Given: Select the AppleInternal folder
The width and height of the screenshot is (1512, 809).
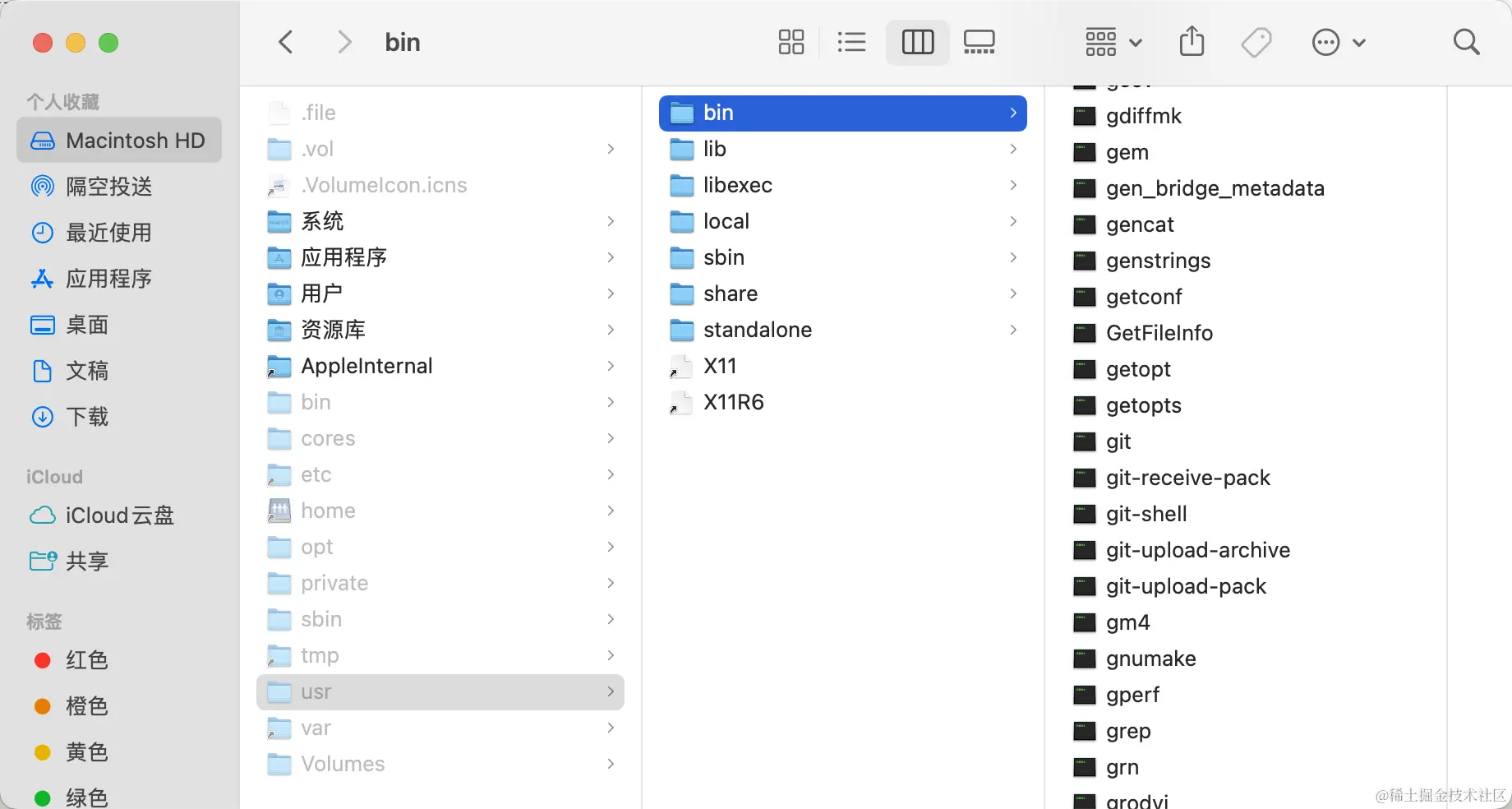Looking at the screenshot, I should 440,366.
